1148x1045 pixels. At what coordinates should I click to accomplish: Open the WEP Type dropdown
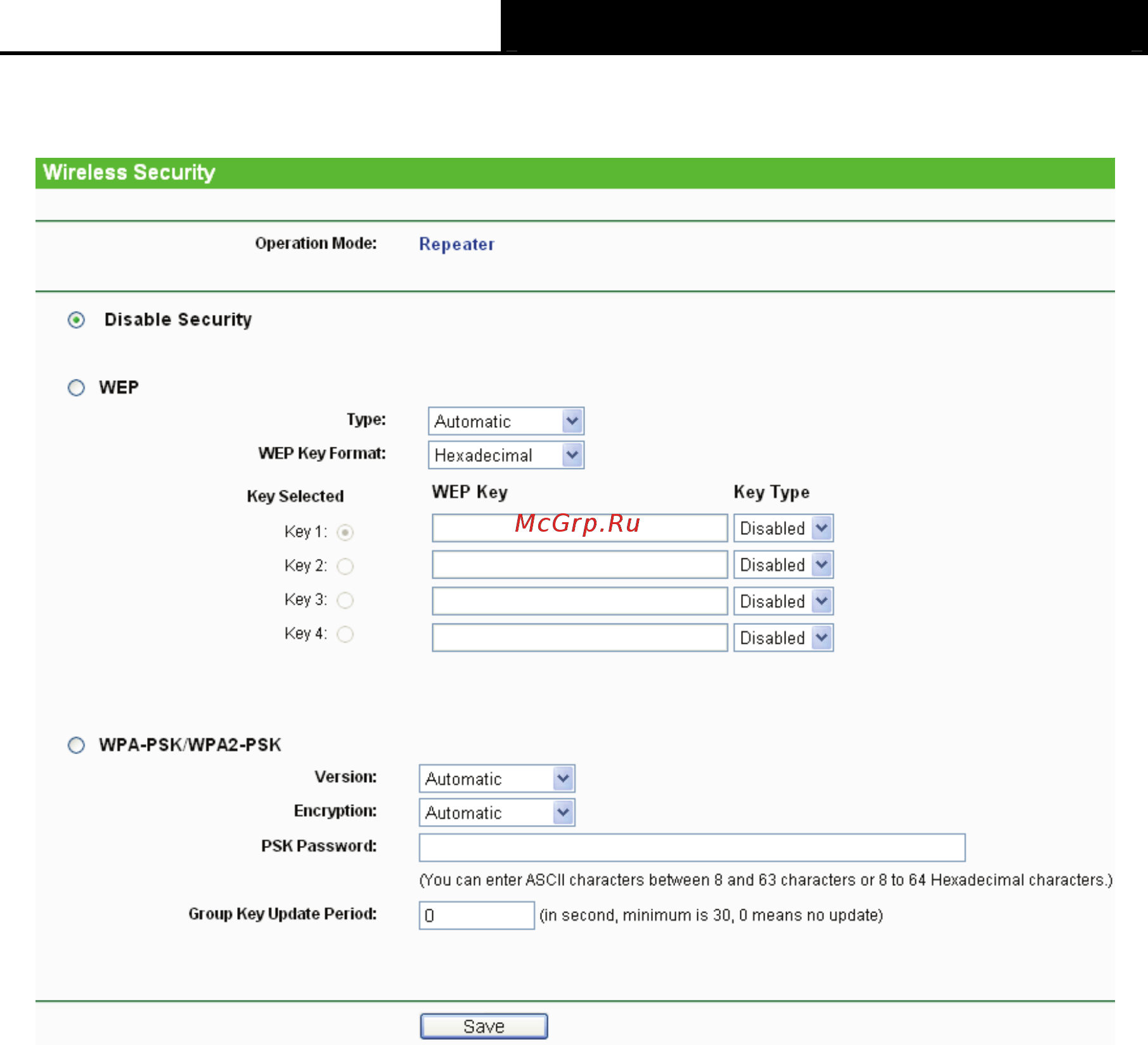pyautogui.click(x=506, y=421)
